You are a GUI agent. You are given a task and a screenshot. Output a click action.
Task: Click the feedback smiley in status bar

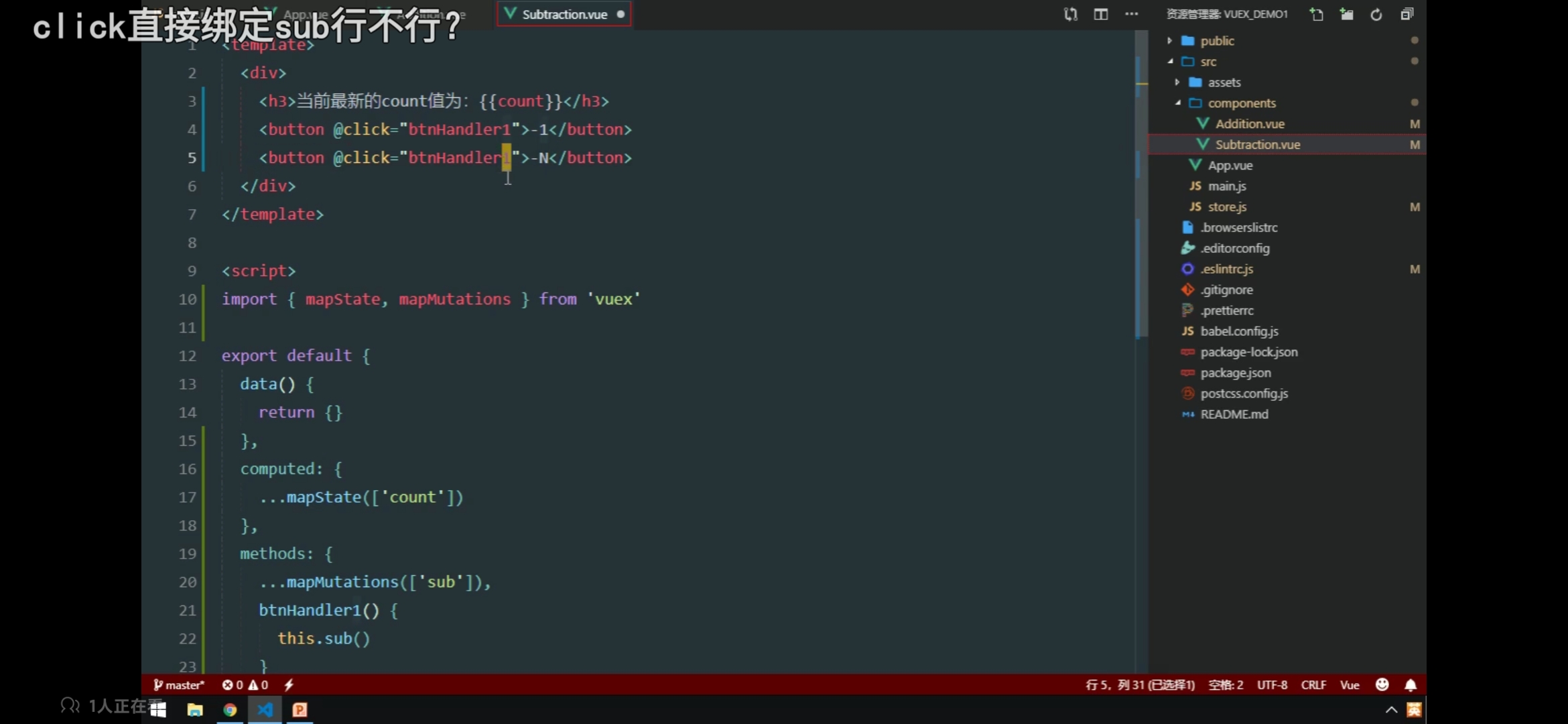point(1382,684)
